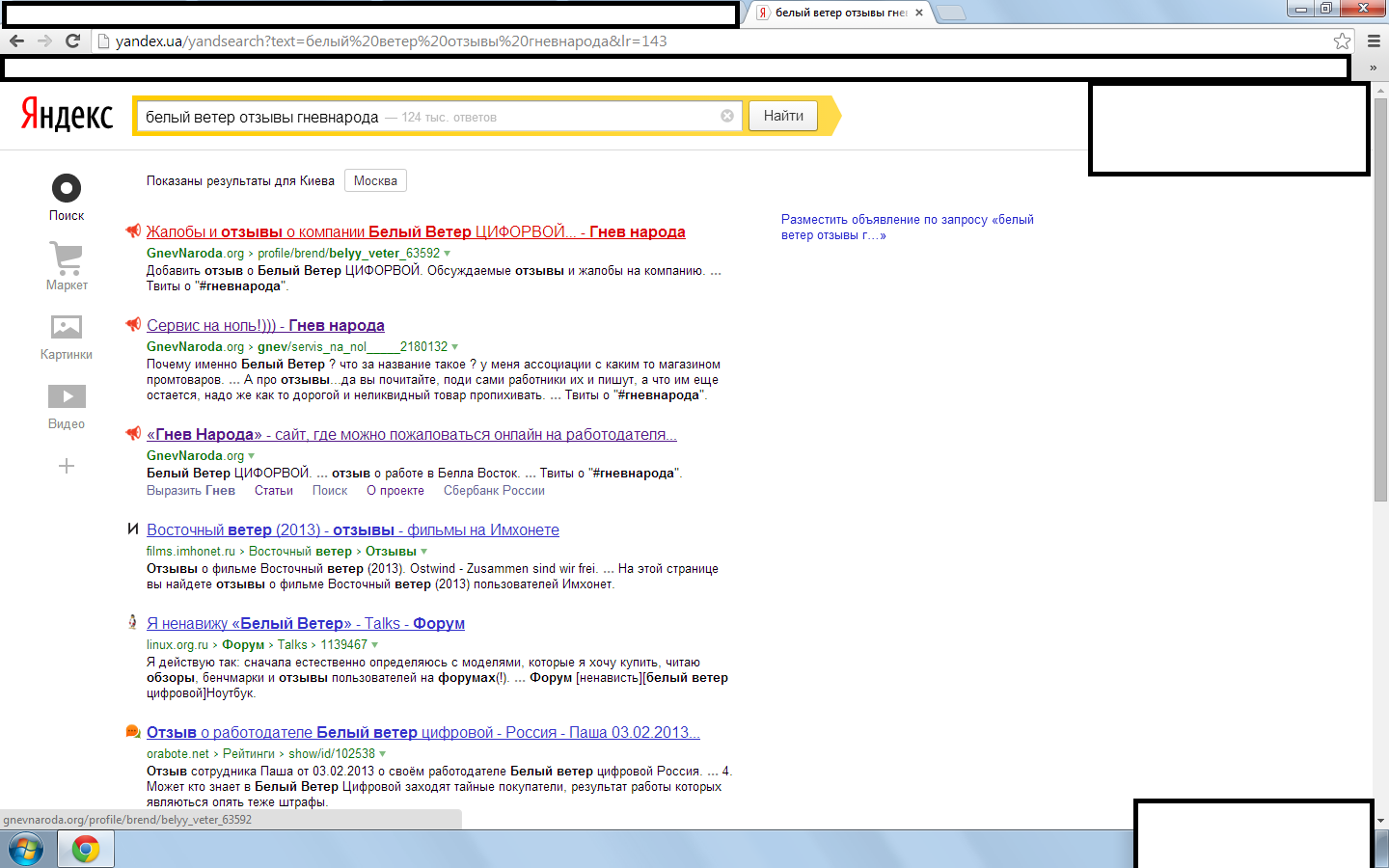Open Отзыв о работодателе Белый ветер result
1389x868 pixels.
point(423,732)
